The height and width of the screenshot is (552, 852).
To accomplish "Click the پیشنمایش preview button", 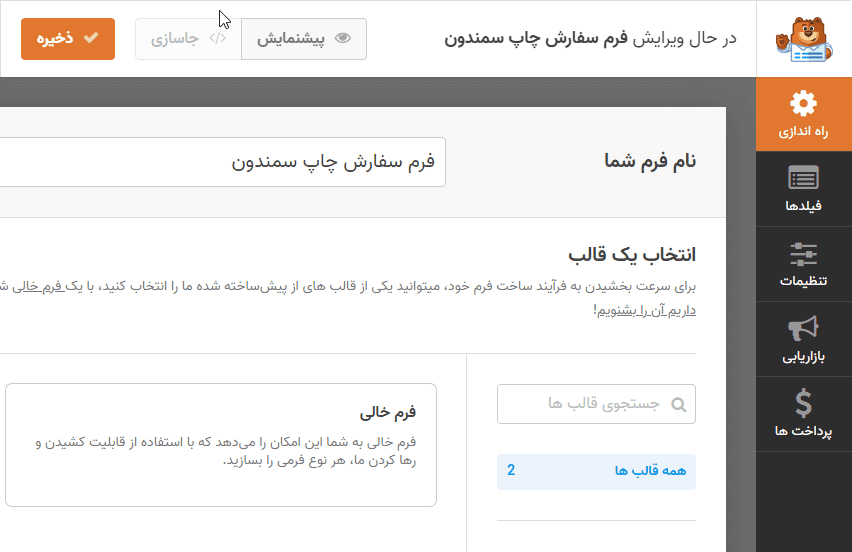I will [x=304, y=39].
